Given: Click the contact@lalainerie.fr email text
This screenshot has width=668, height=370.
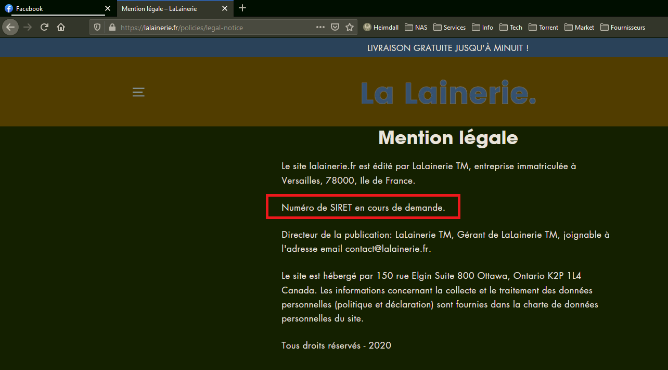Looking at the screenshot, I should pos(387,249).
